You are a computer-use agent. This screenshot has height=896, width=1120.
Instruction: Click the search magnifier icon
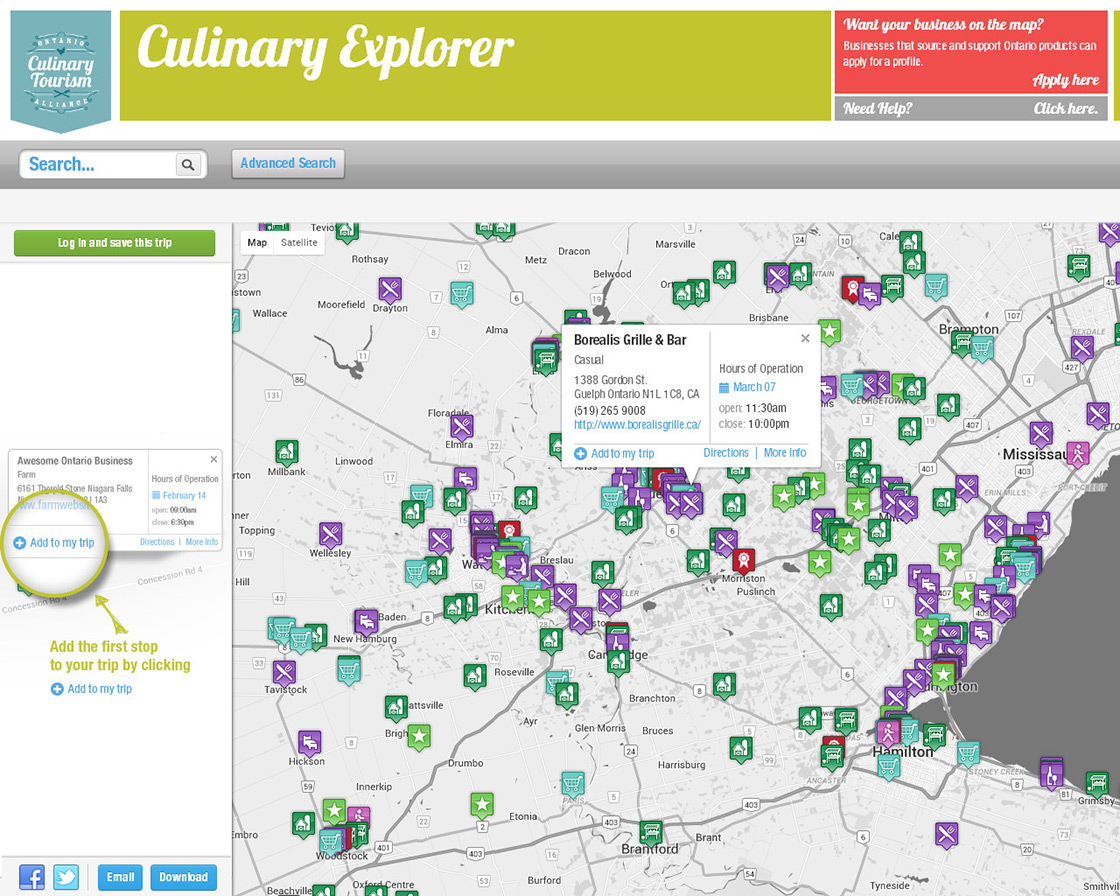point(188,165)
